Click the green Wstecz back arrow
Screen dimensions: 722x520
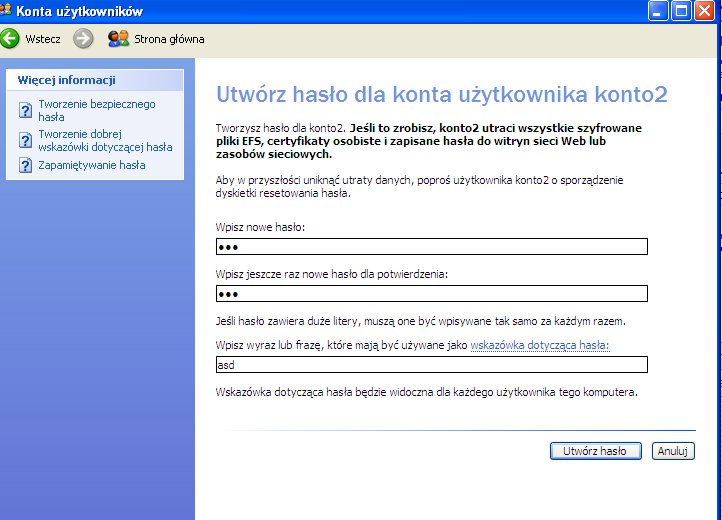tap(11, 39)
